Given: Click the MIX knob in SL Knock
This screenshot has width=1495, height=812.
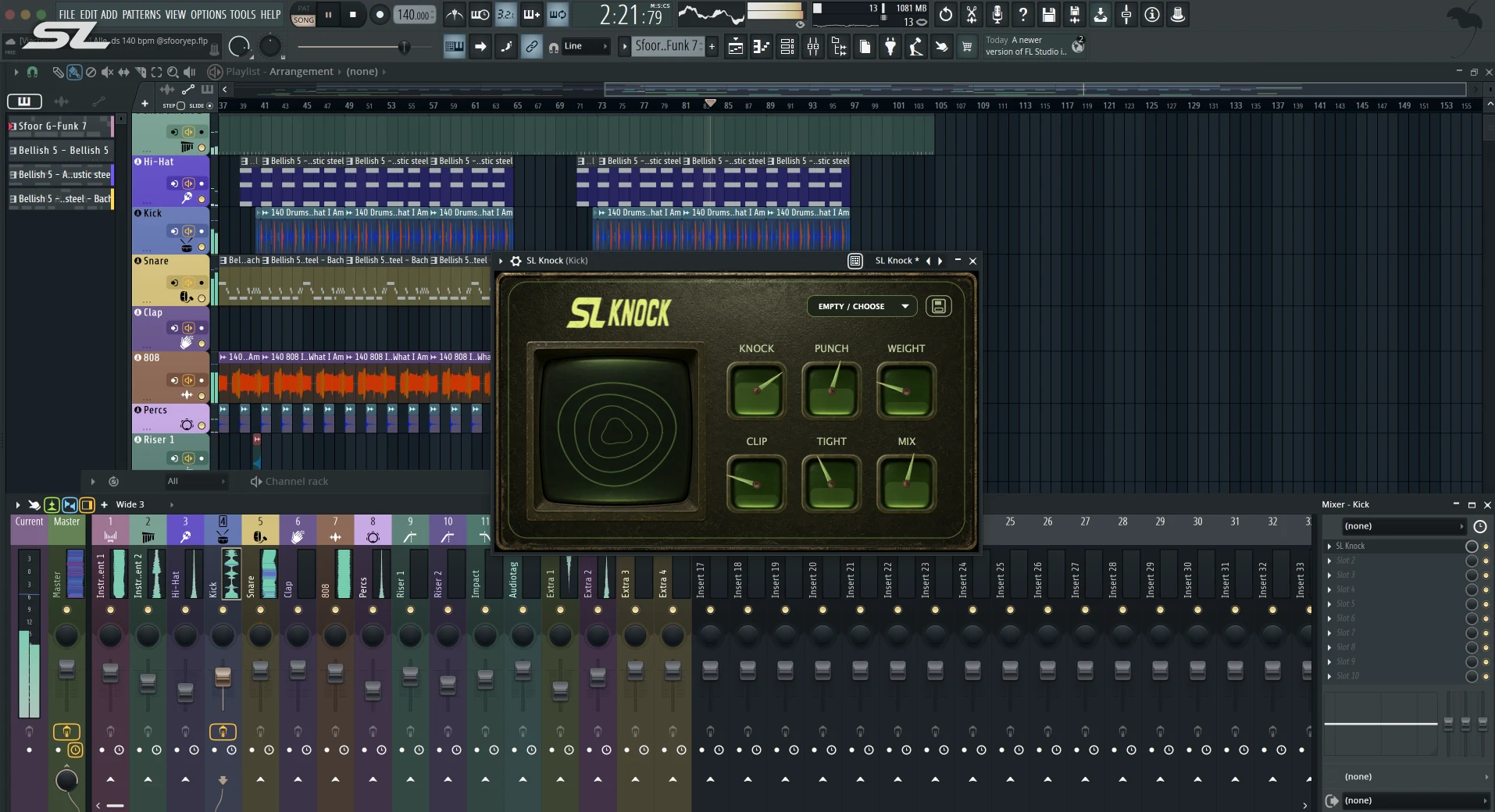Looking at the screenshot, I should tap(906, 483).
